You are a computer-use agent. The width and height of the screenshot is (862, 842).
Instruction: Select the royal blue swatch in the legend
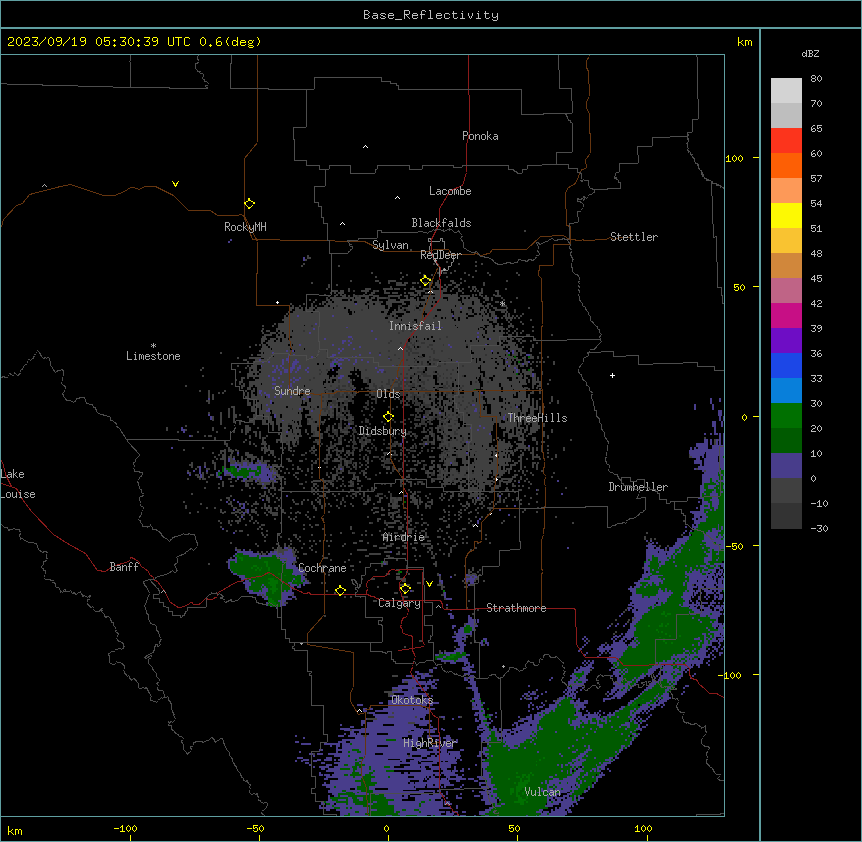(x=786, y=365)
